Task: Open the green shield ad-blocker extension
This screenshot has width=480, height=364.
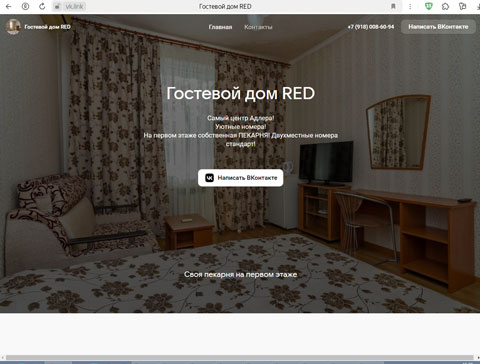Action: [x=429, y=6]
